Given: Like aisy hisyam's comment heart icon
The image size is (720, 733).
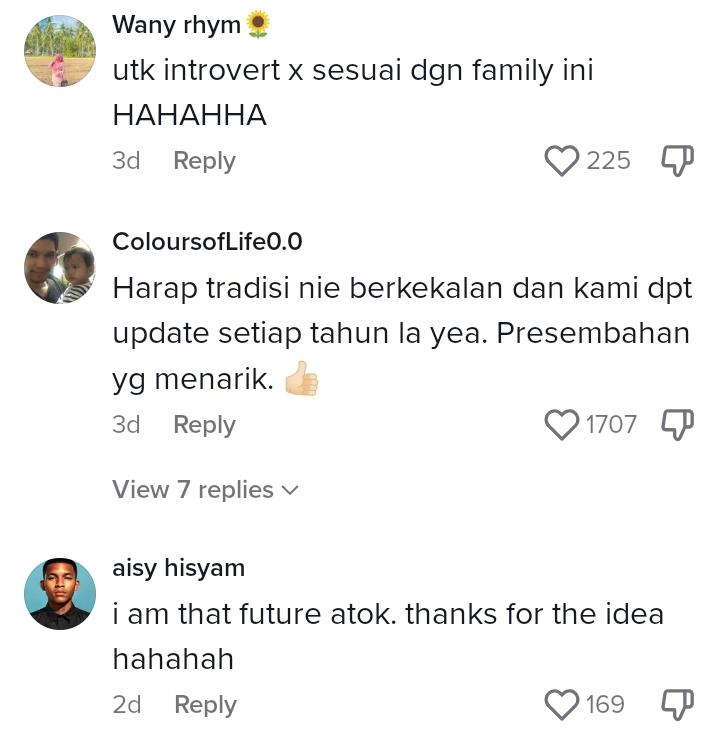Looking at the screenshot, I should [x=562, y=705].
